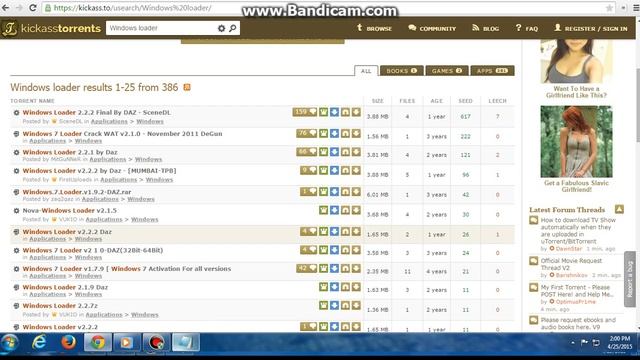Open the 76 comments badge for Windows 7 Loader Crack
Image resolution: width=640 pixels, height=360 pixels.
coord(307,133)
